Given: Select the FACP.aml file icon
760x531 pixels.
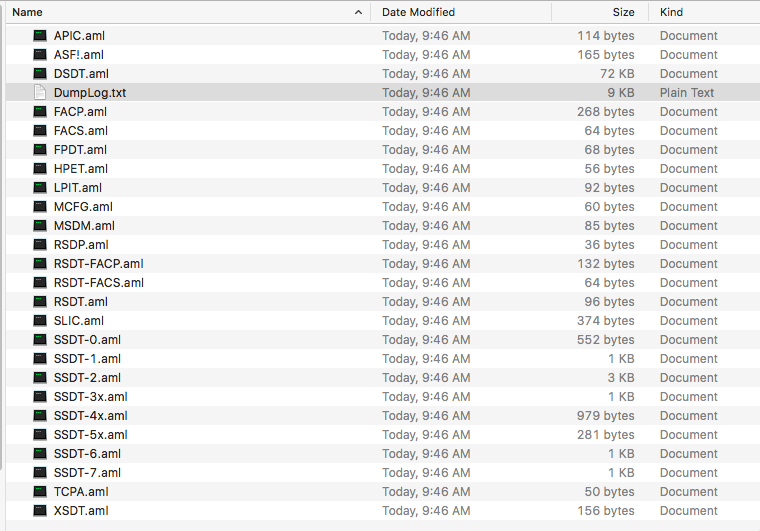Looking at the screenshot, I should point(40,112).
